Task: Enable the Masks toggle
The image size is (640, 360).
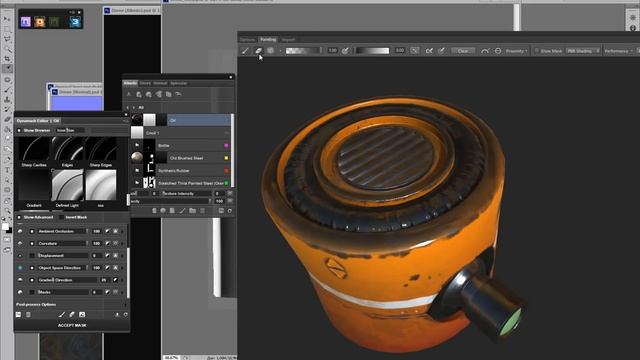Action: point(32,292)
